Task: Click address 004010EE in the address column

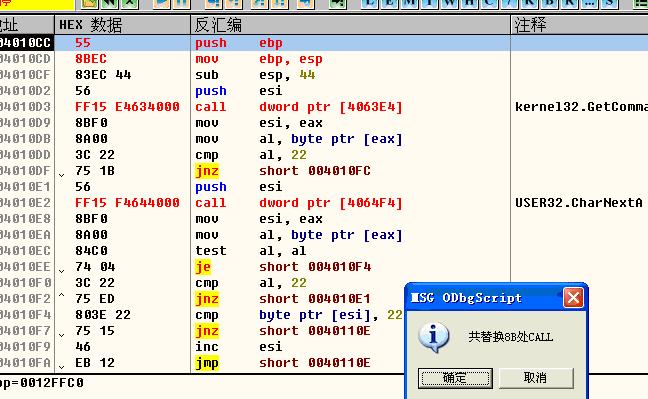Action: (x=26, y=267)
